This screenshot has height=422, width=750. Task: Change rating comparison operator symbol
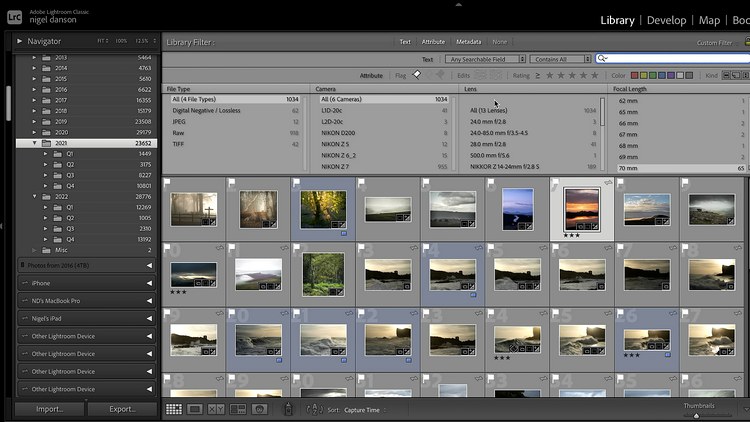click(x=538, y=76)
